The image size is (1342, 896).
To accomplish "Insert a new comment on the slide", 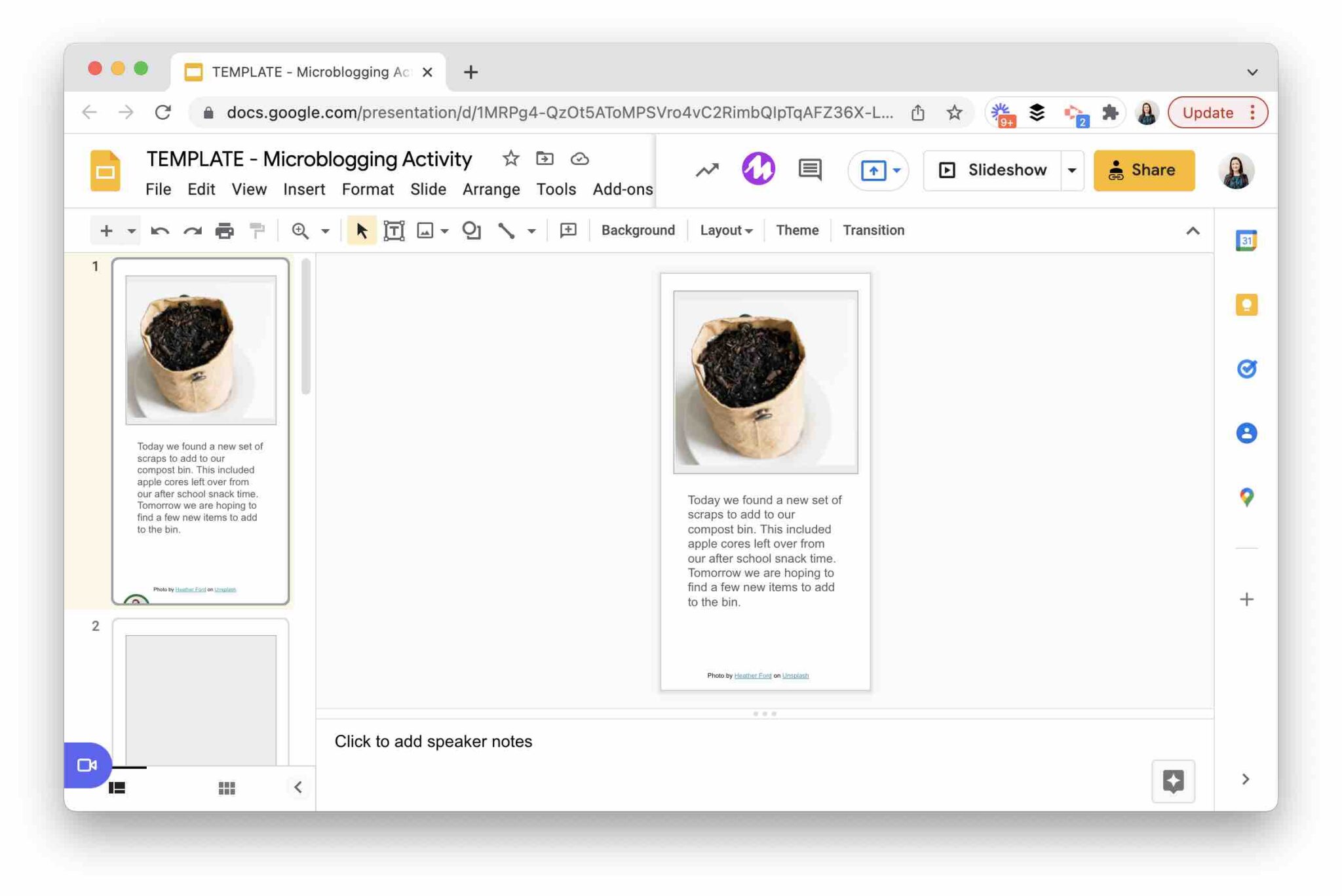I will 568,231.
